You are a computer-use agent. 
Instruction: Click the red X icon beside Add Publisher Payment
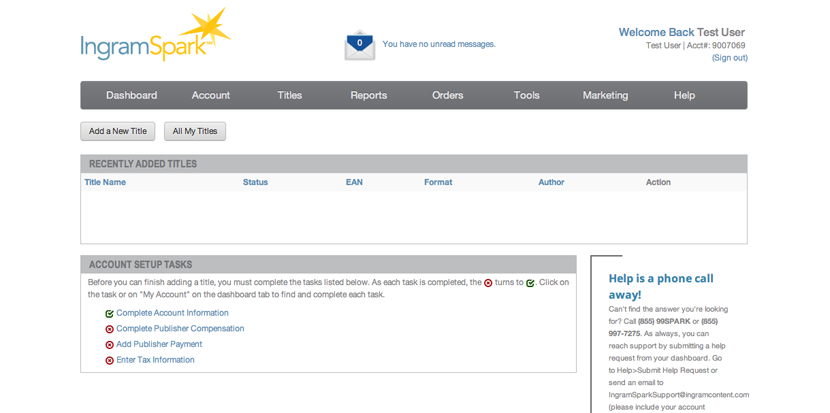click(110, 345)
